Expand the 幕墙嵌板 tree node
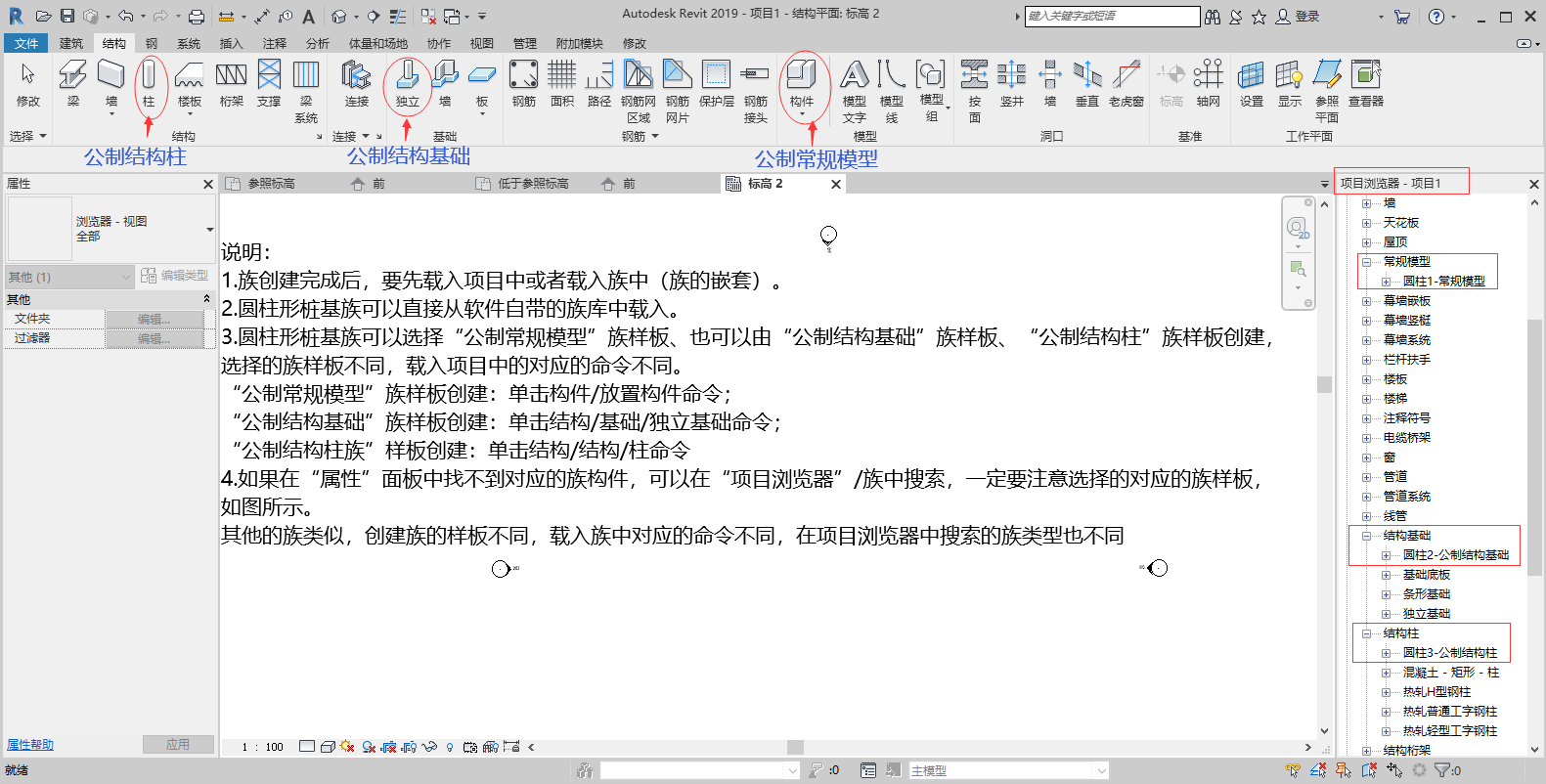 click(x=1366, y=301)
